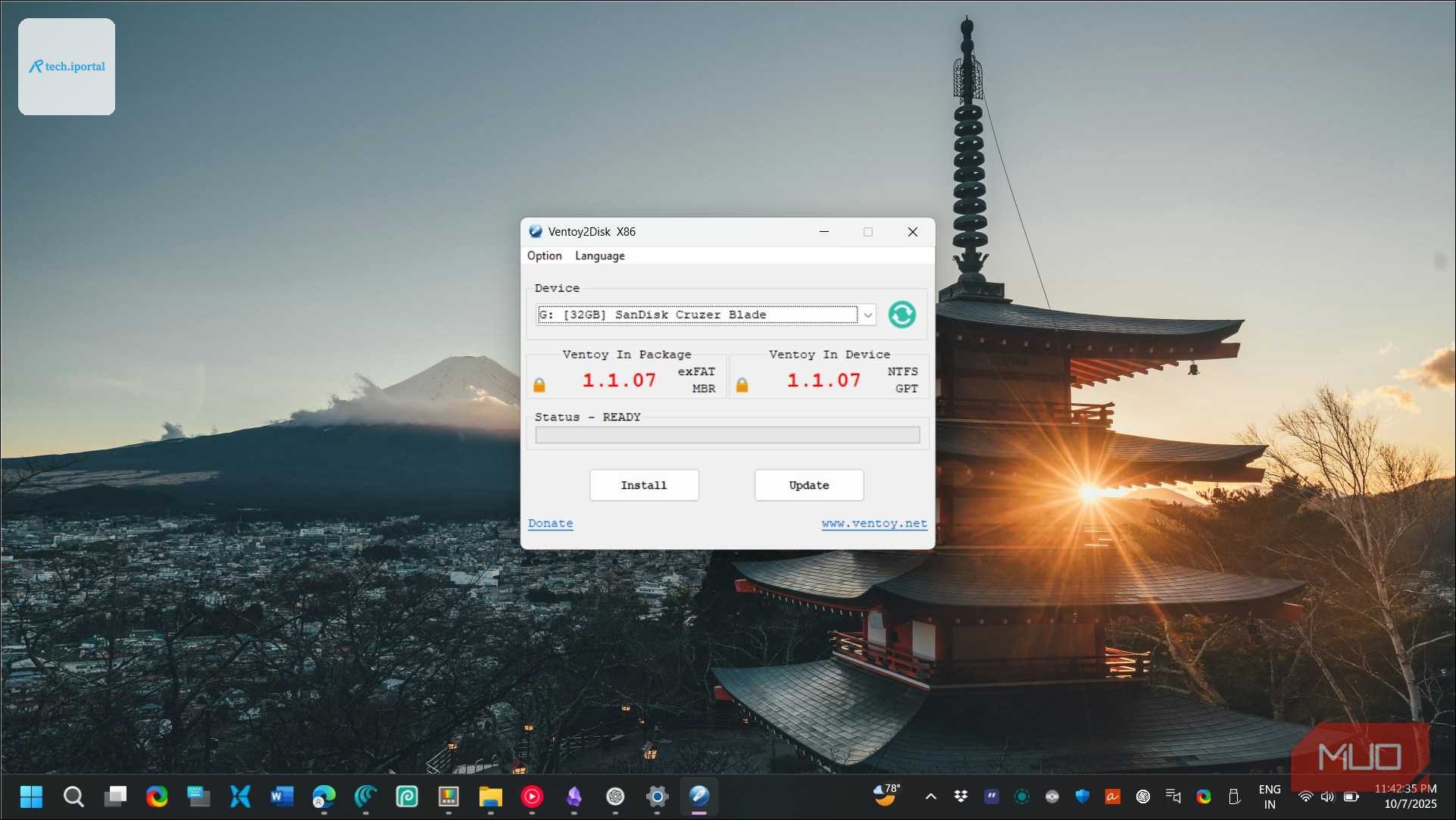Screen dimensions: 1456x820
Task: Open the www.ventoy.net link
Action: pyautogui.click(x=874, y=524)
